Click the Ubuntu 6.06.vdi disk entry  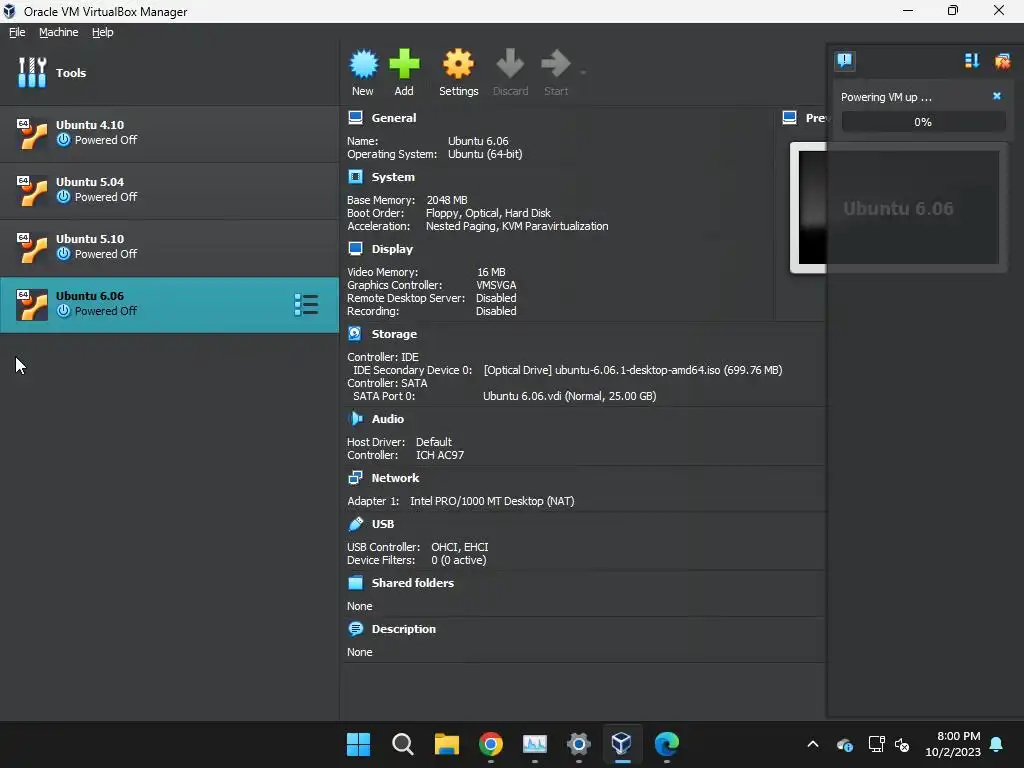pyautogui.click(x=569, y=396)
